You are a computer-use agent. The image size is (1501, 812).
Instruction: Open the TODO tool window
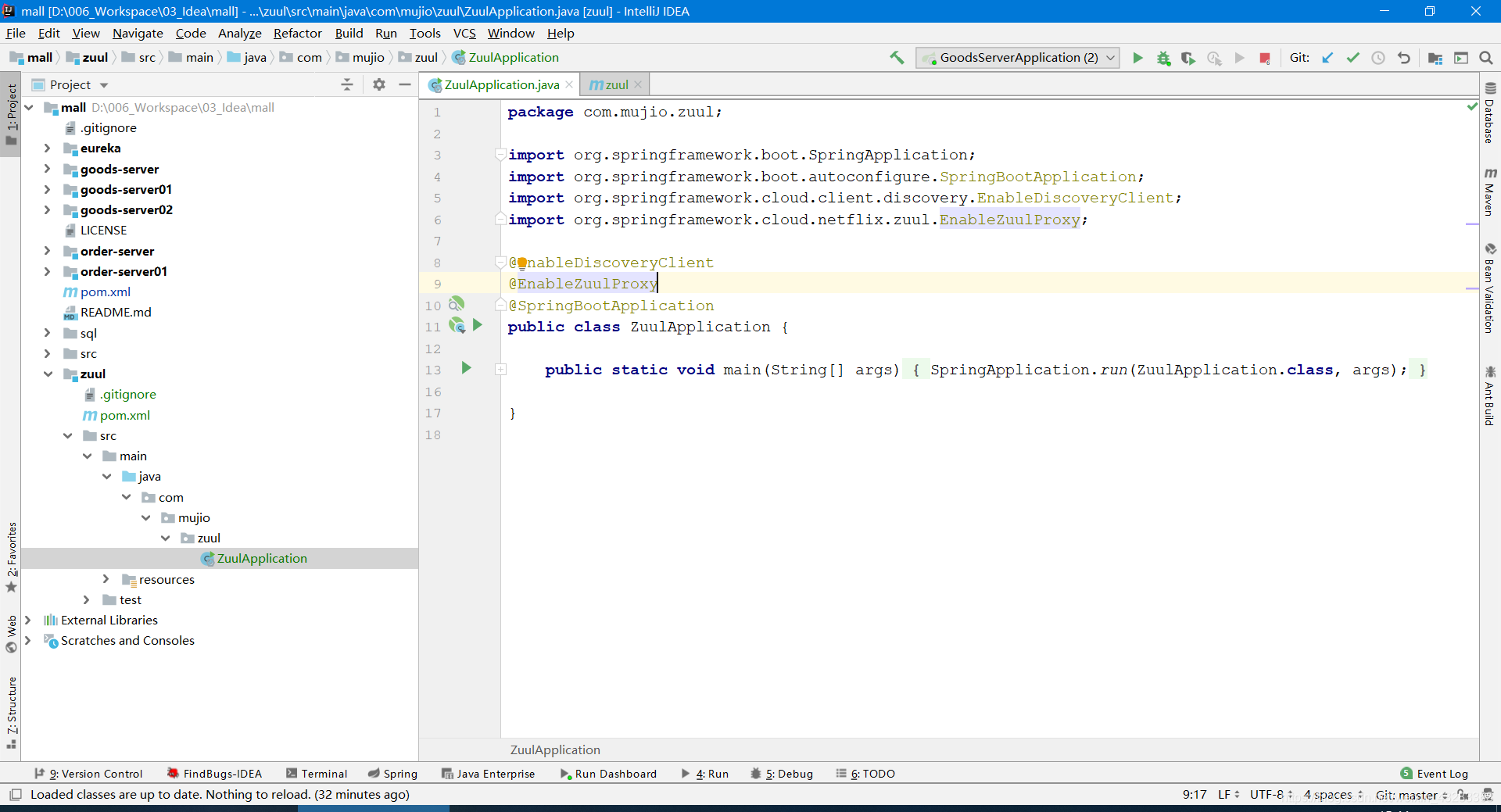865,774
